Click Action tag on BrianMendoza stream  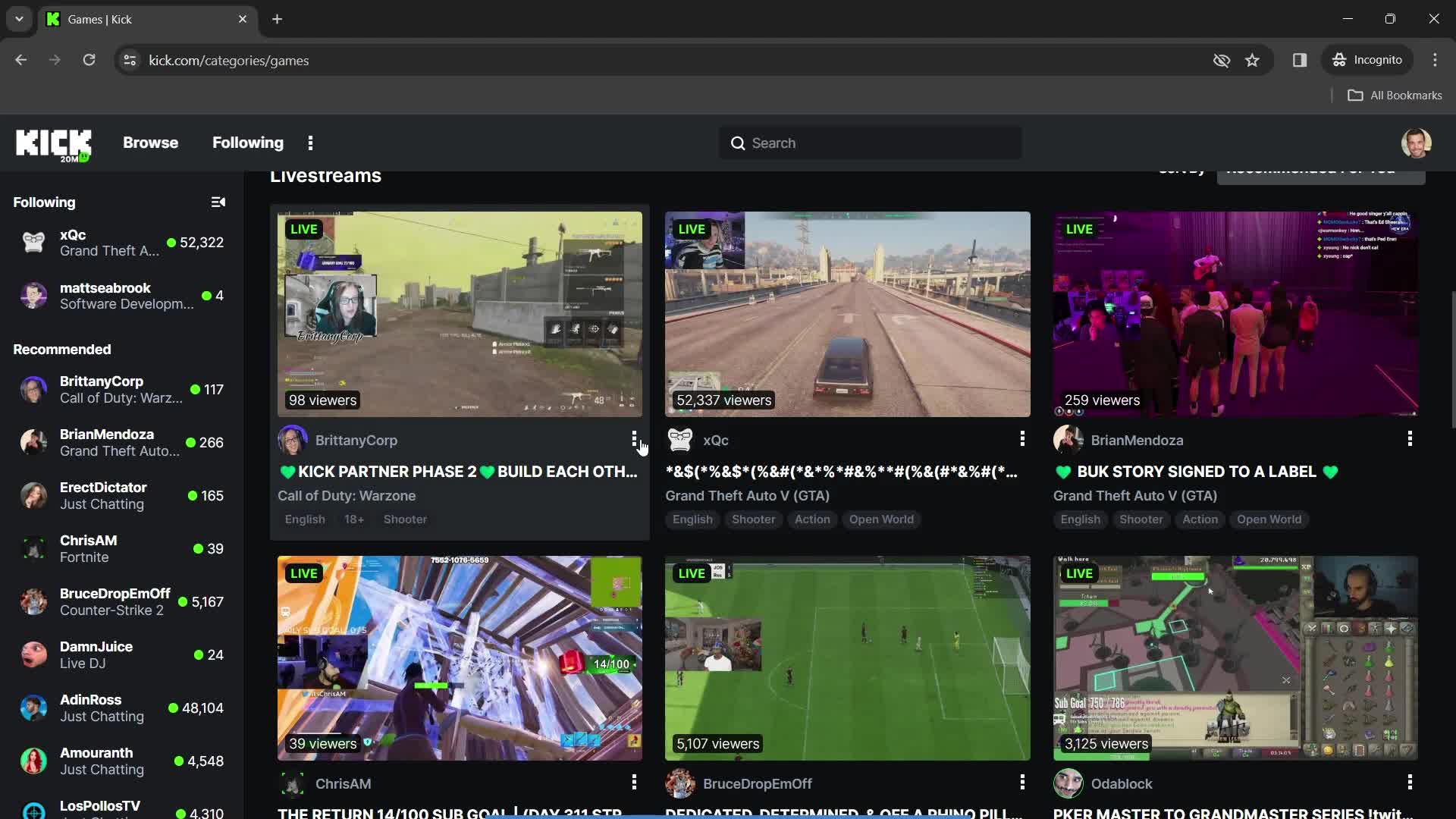pos(1200,519)
